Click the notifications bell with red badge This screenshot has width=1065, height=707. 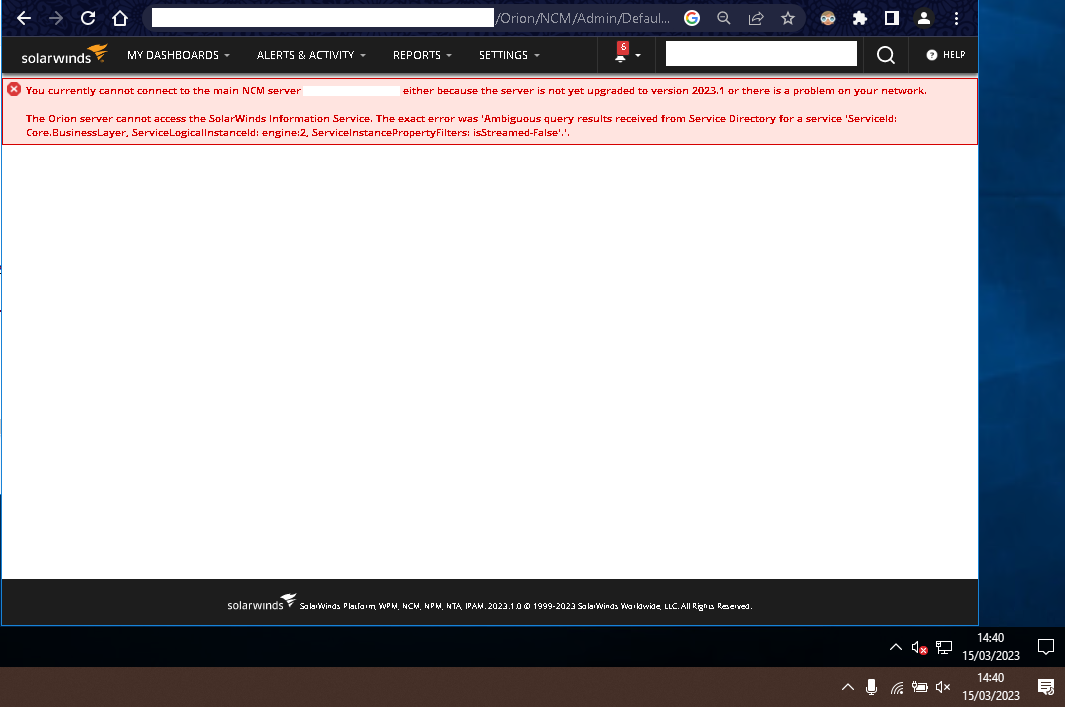621,52
